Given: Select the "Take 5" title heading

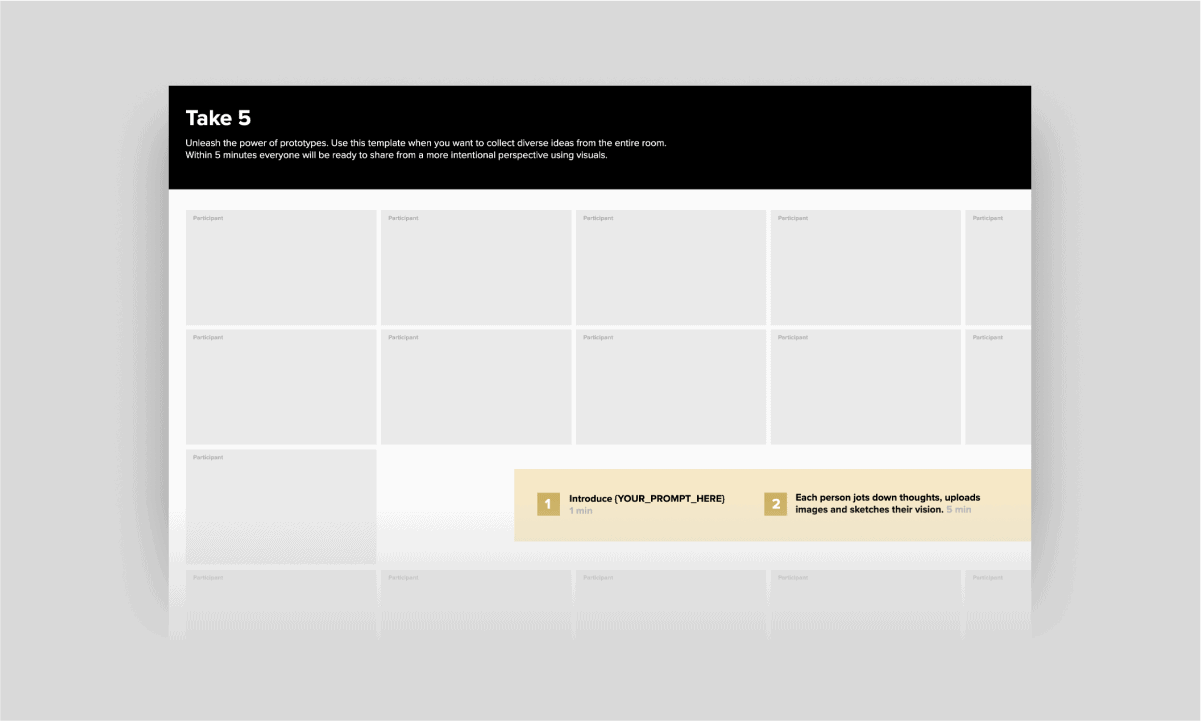Looking at the screenshot, I should [x=218, y=118].
